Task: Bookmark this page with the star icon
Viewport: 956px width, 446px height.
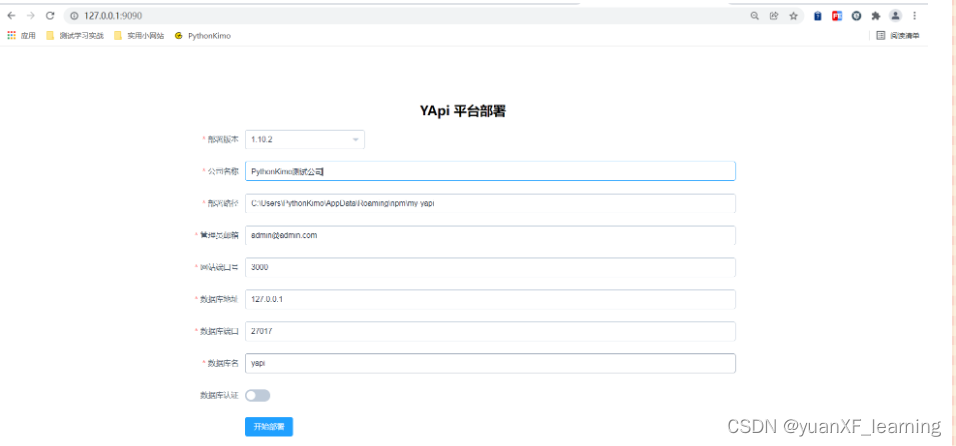Action: 793,16
